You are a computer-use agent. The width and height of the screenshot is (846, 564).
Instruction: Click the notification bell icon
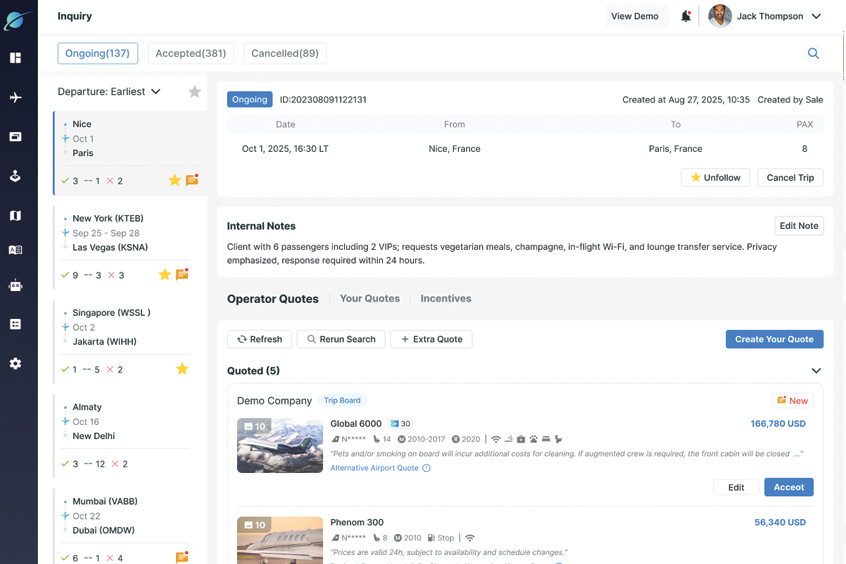pos(686,16)
